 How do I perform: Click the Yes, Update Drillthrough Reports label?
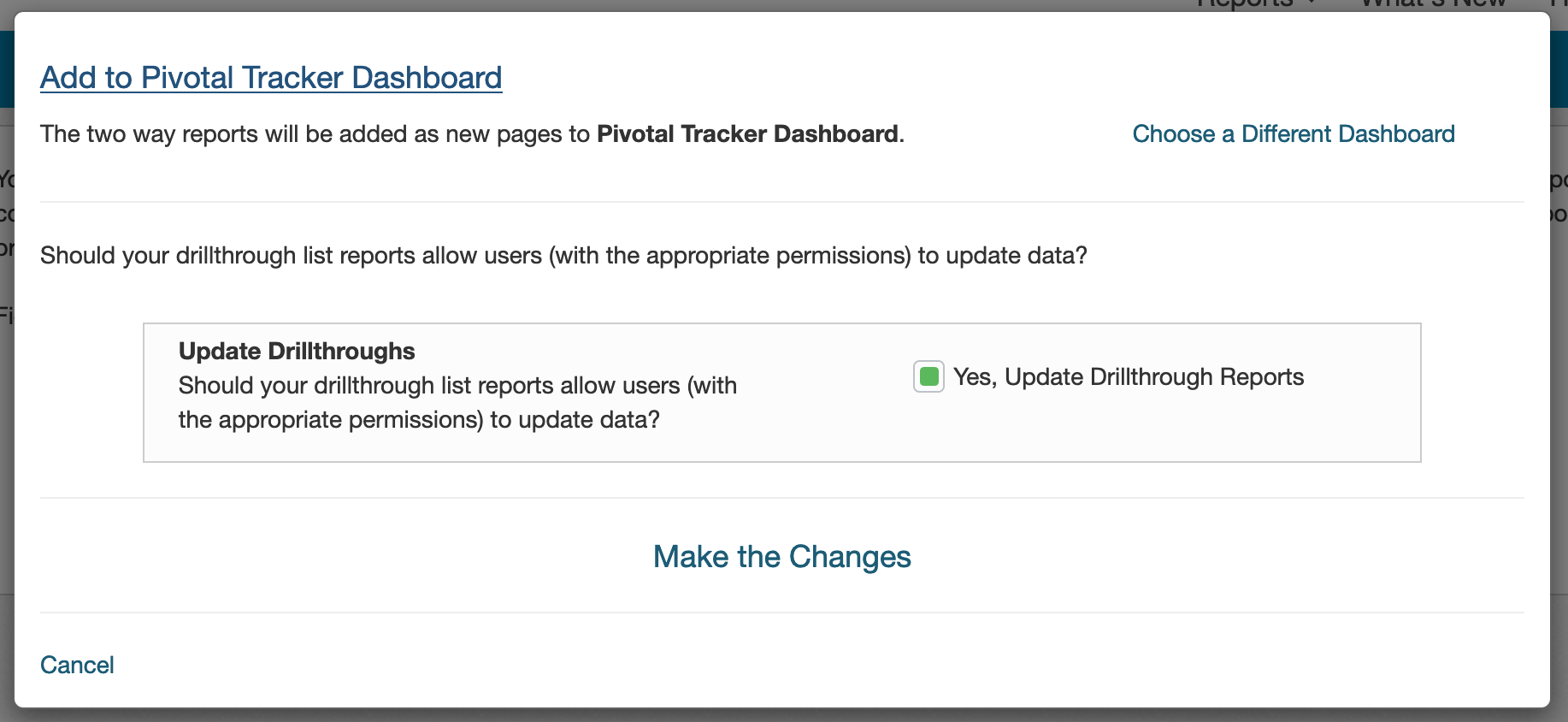pyautogui.click(x=1128, y=377)
